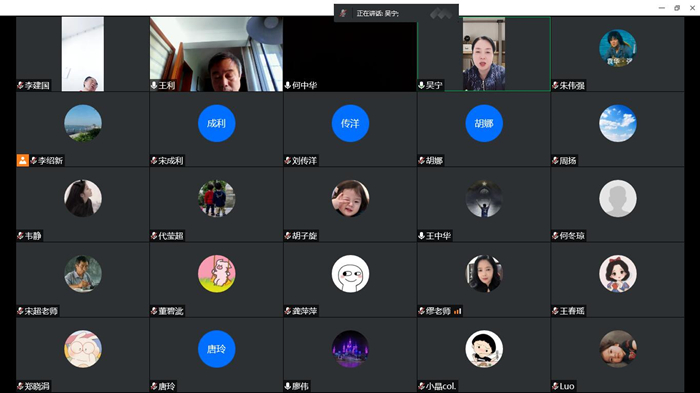Click the 龚萍萍 name label
The width and height of the screenshot is (700, 393).
(304, 311)
